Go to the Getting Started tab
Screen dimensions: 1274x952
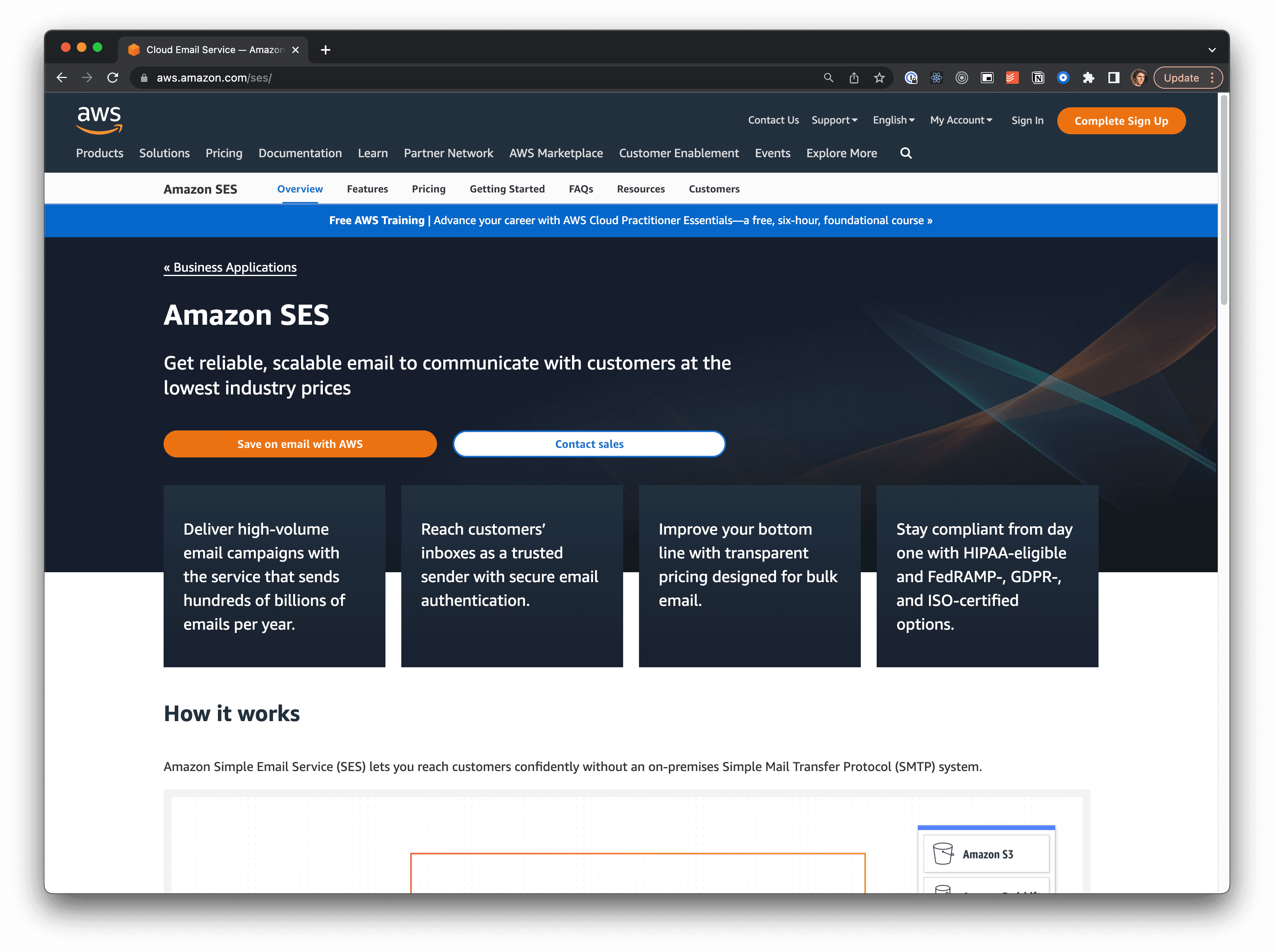(507, 189)
